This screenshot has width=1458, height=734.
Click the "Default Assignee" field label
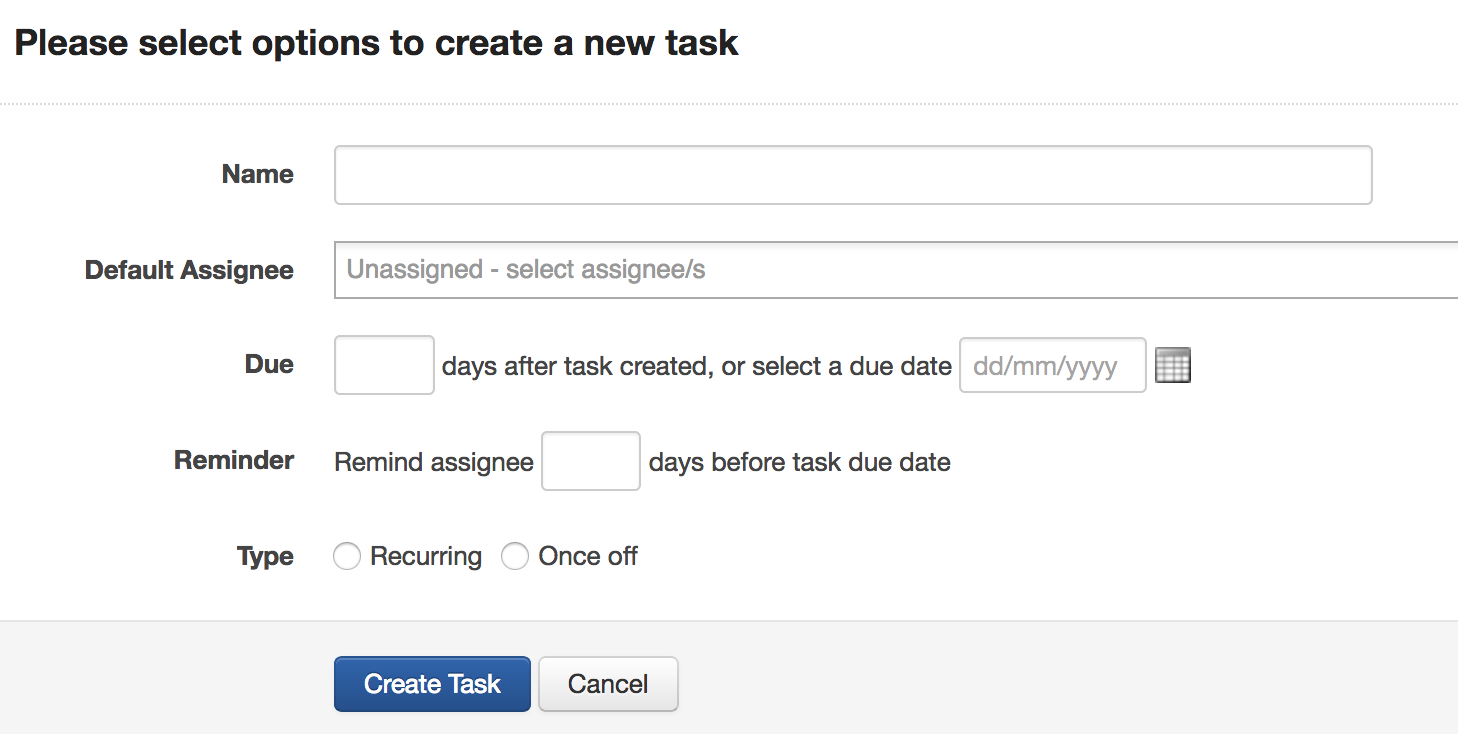click(189, 270)
